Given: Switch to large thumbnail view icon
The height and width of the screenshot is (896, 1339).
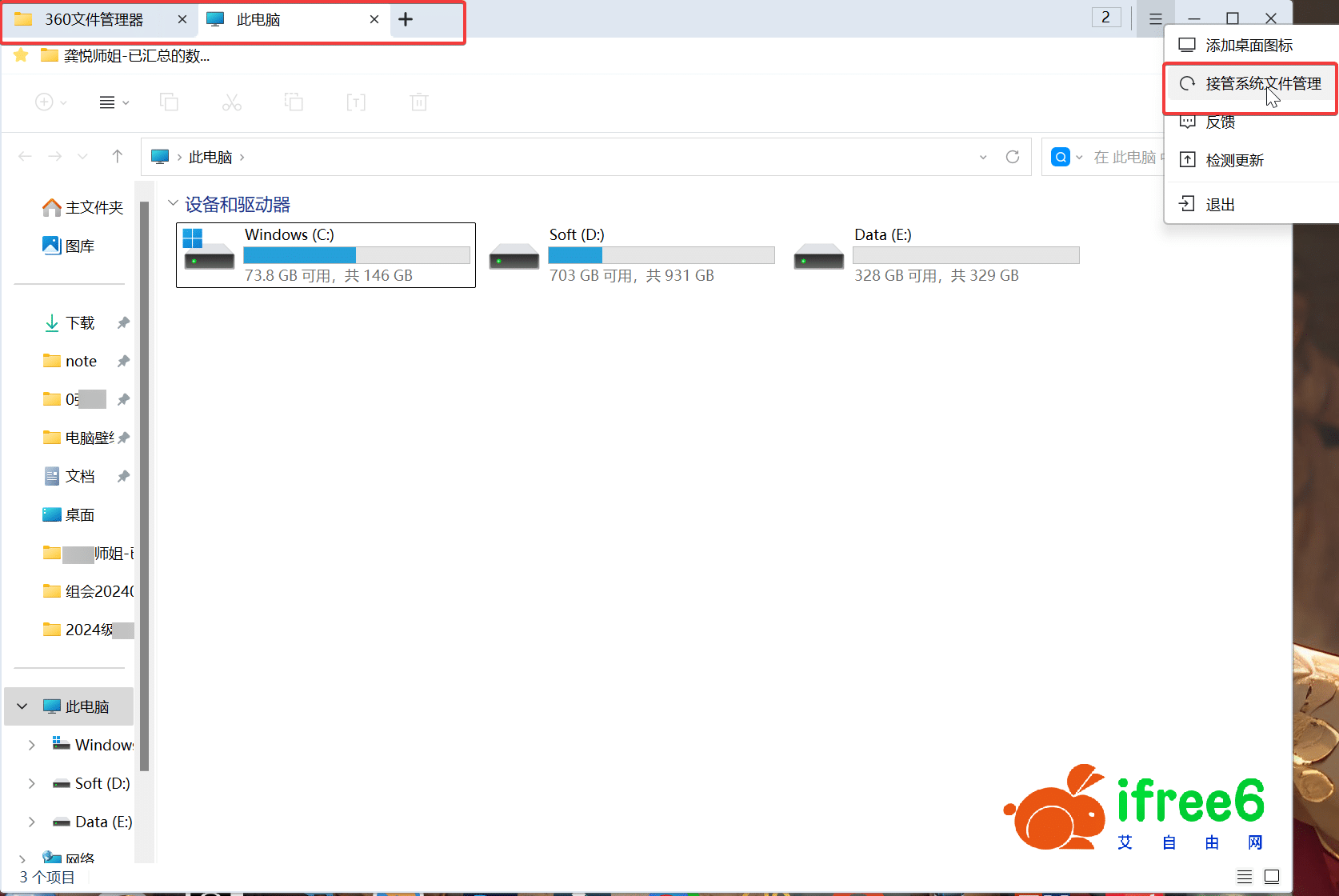Looking at the screenshot, I should [1272, 877].
